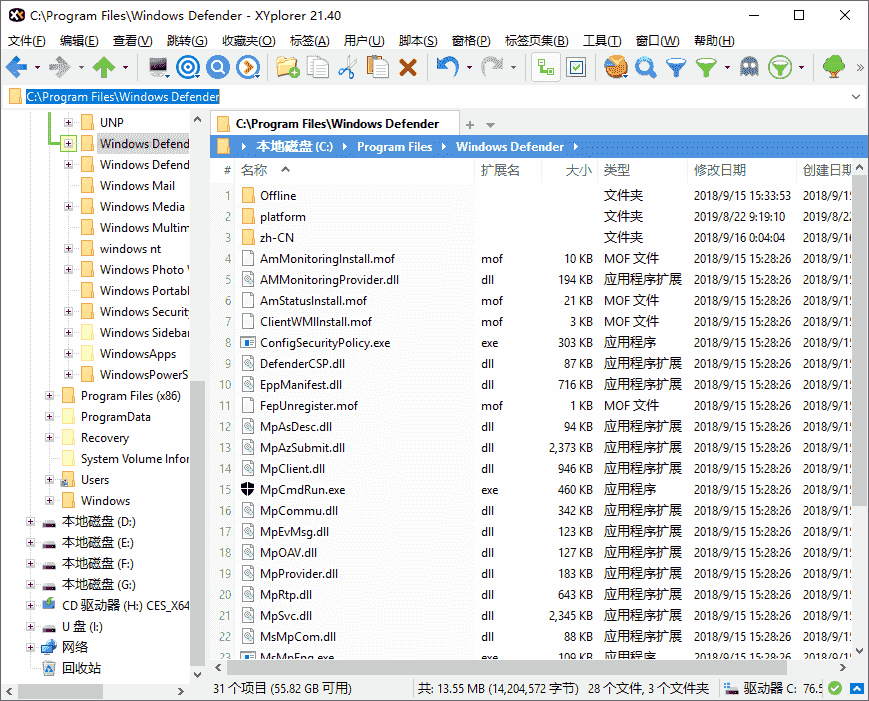This screenshot has height=701, width=869.
Task: Open the 文件(F) menu
Action: [x=27, y=40]
